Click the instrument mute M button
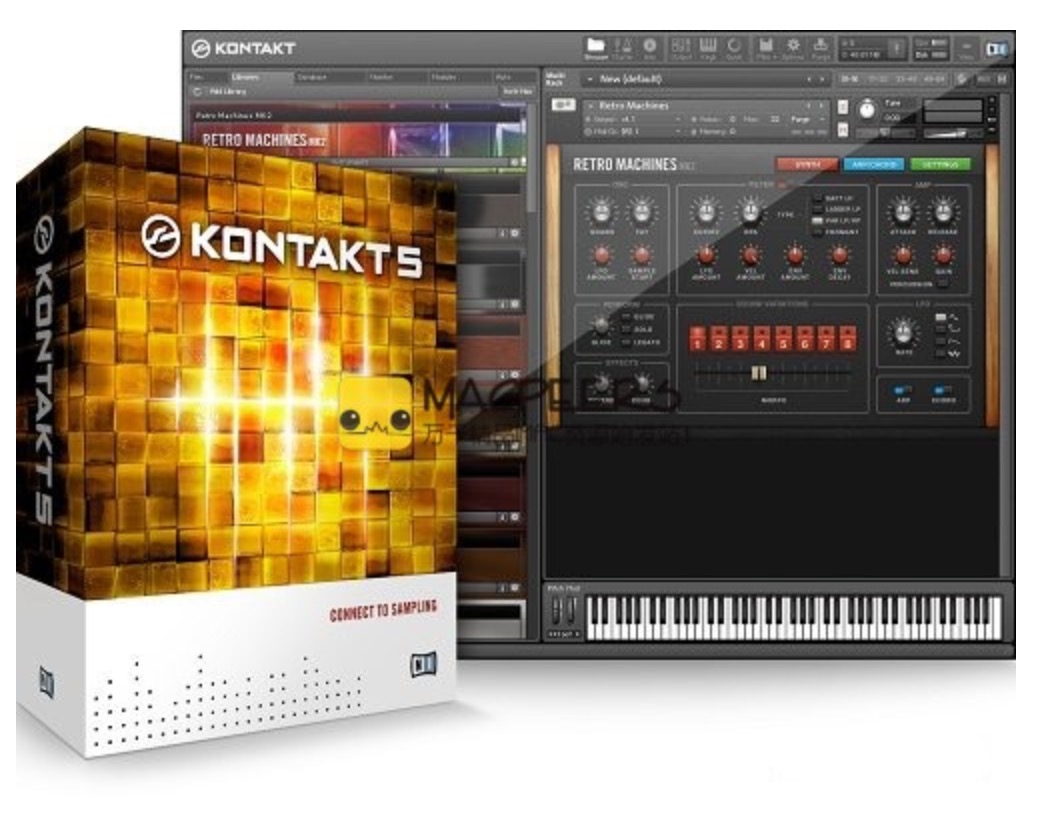This screenshot has height=826, width=1064. 843,130
